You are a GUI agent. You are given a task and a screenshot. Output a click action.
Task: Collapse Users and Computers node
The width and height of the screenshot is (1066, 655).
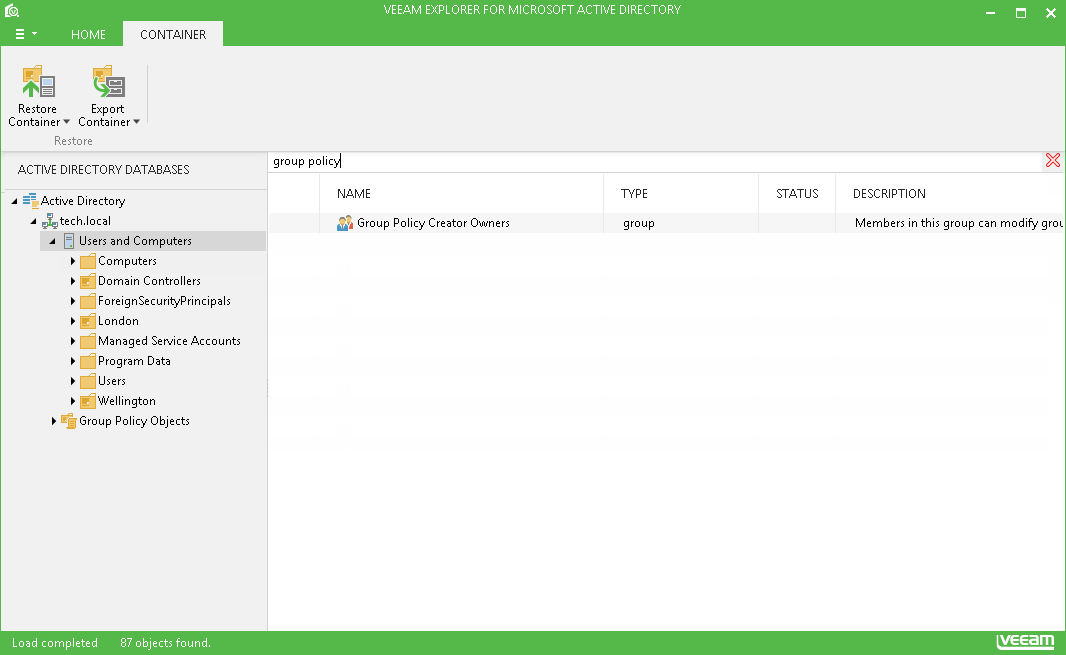(52, 241)
